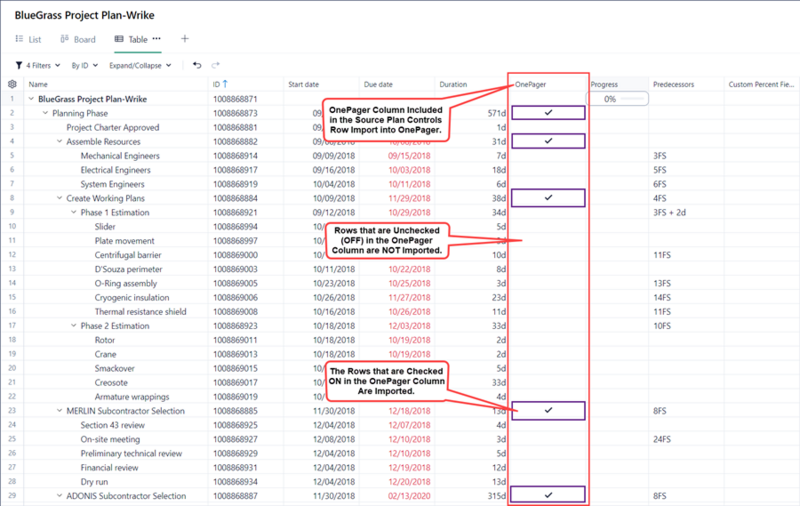Select the Smackover task

tap(115, 368)
